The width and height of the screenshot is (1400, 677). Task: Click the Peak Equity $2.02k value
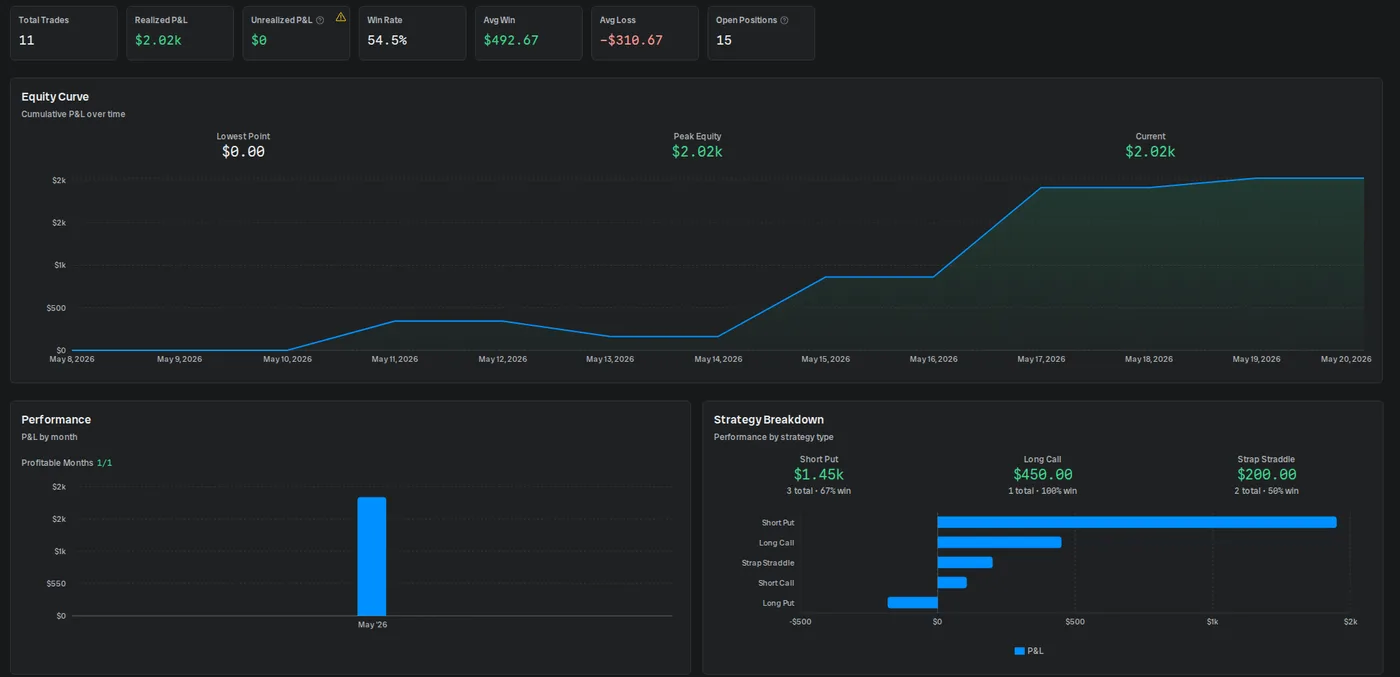click(697, 152)
